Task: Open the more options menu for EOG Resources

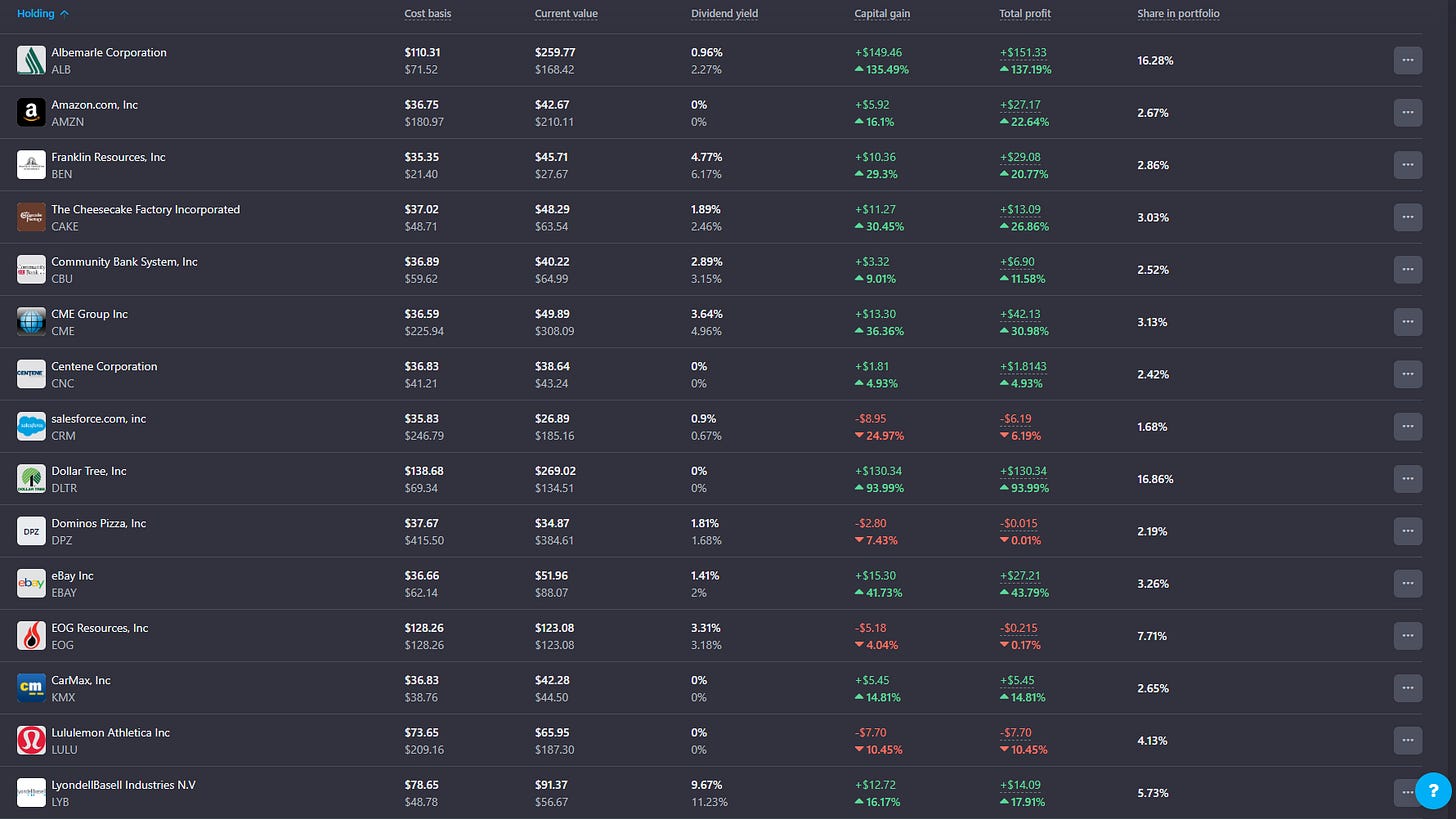Action: pyautogui.click(x=1408, y=636)
